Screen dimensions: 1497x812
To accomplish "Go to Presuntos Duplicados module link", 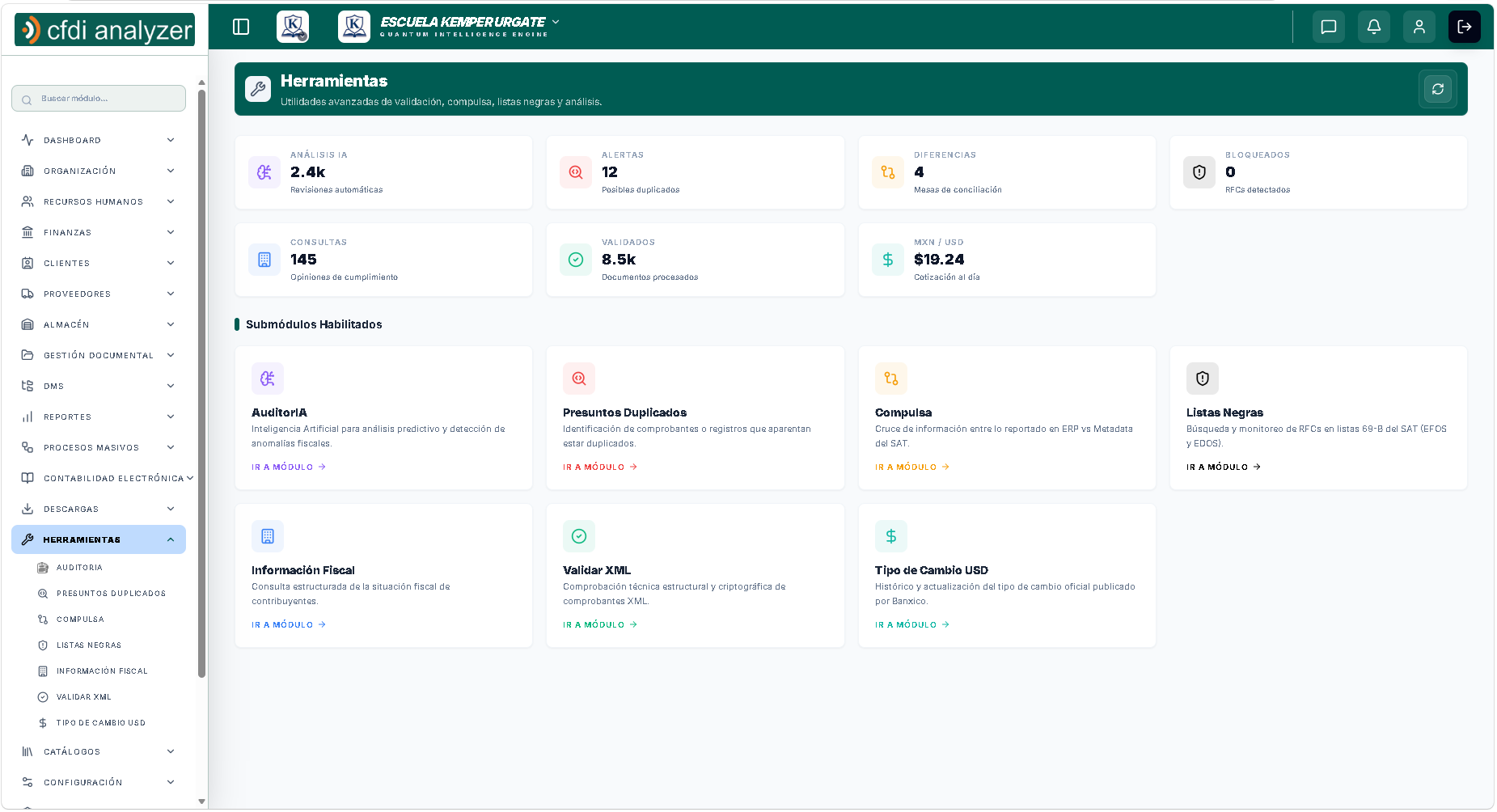I will tap(600, 467).
